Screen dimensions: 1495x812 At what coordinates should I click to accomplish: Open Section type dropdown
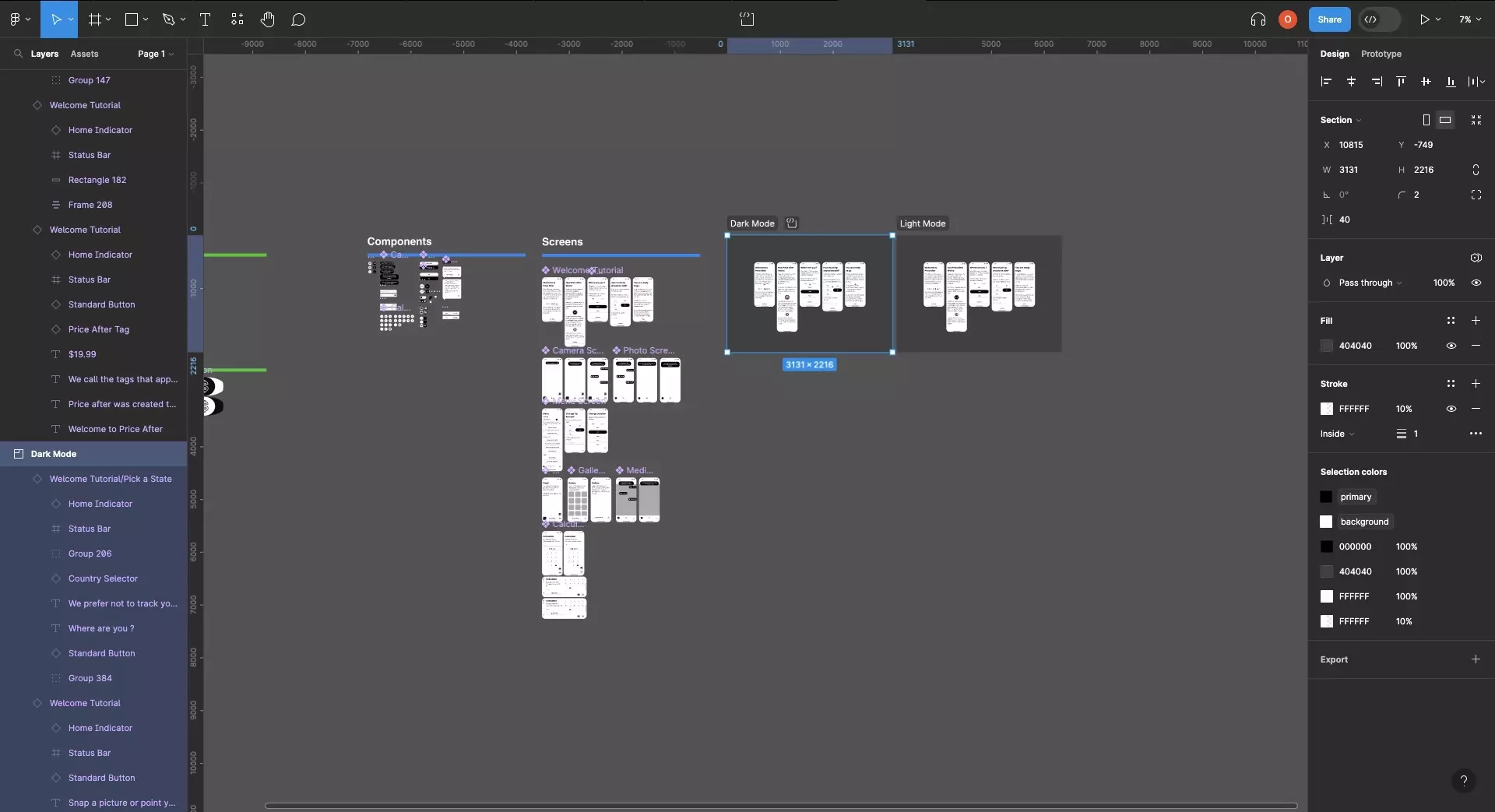(x=1341, y=120)
